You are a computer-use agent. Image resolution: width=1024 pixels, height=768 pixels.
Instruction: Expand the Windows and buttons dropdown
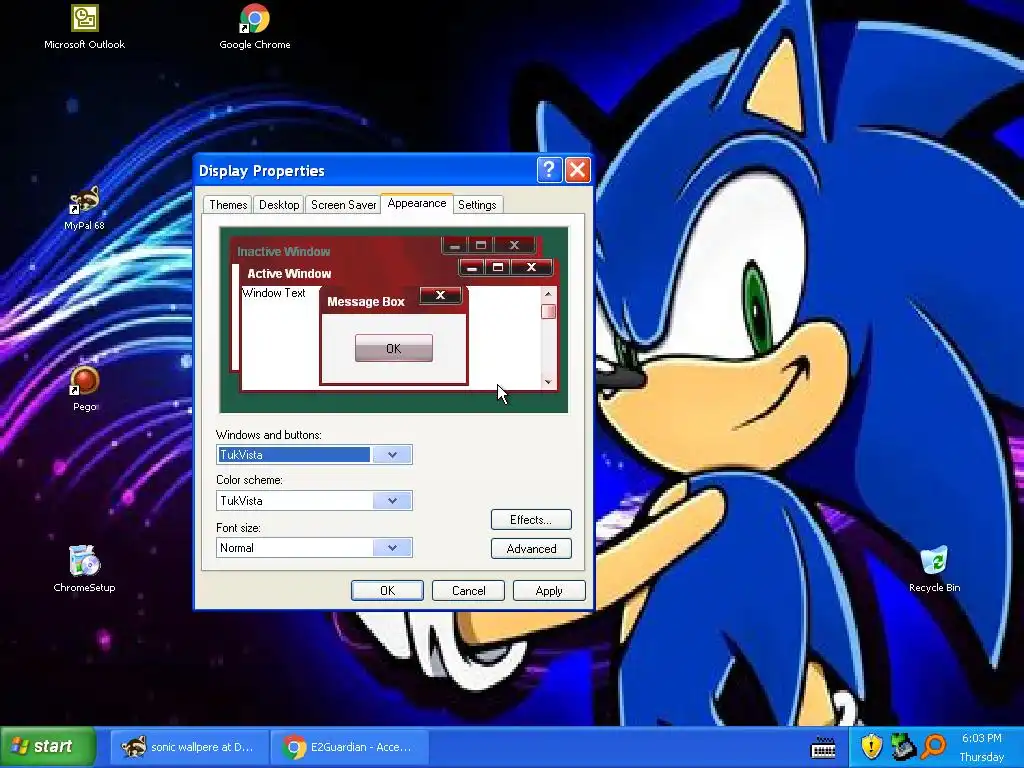(x=392, y=455)
